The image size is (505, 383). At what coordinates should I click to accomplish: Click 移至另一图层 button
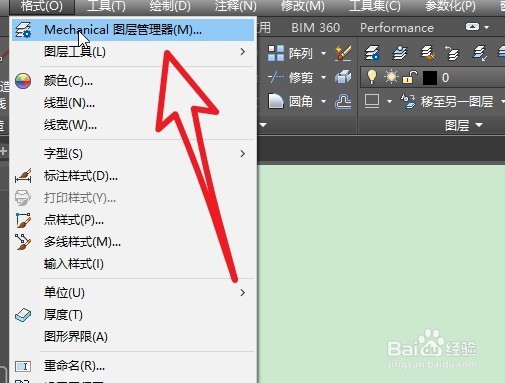447,101
